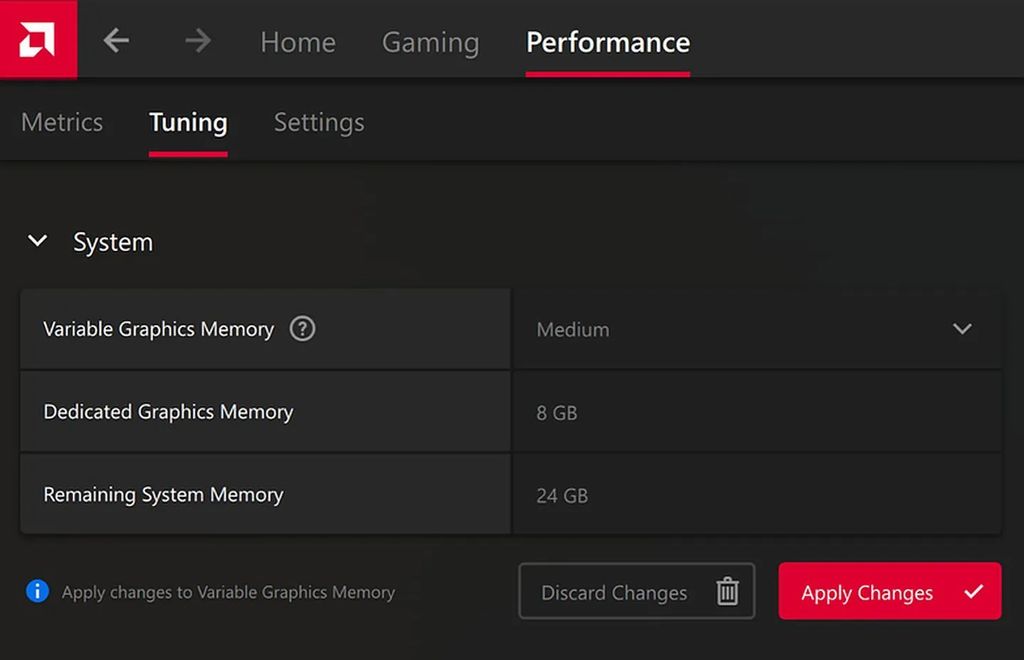Open the Variable Graphics Memory help tooltip

tap(301, 329)
